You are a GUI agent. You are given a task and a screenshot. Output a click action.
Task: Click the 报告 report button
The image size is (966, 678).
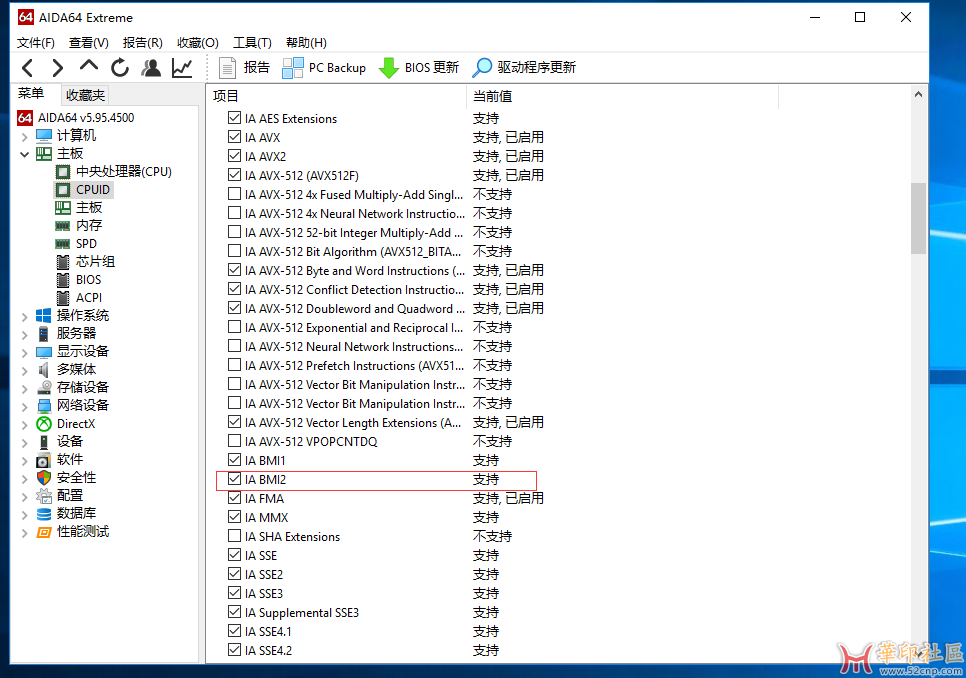[245, 67]
